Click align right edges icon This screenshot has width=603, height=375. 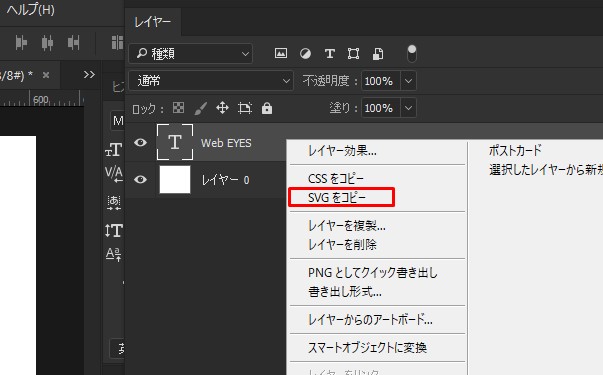tap(73, 42)
